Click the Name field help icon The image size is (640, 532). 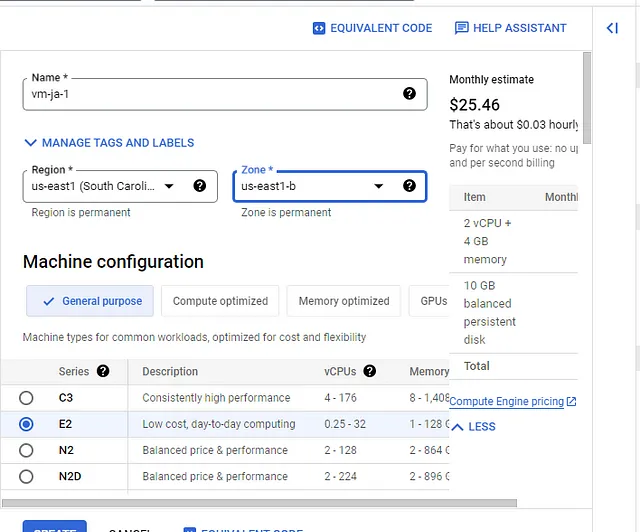409,93
